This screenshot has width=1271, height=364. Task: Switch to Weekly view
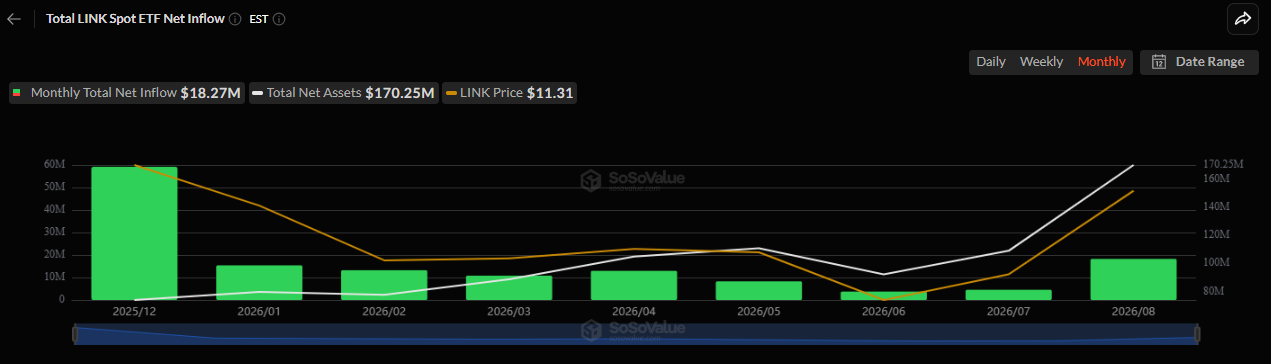coord(1041,62)
